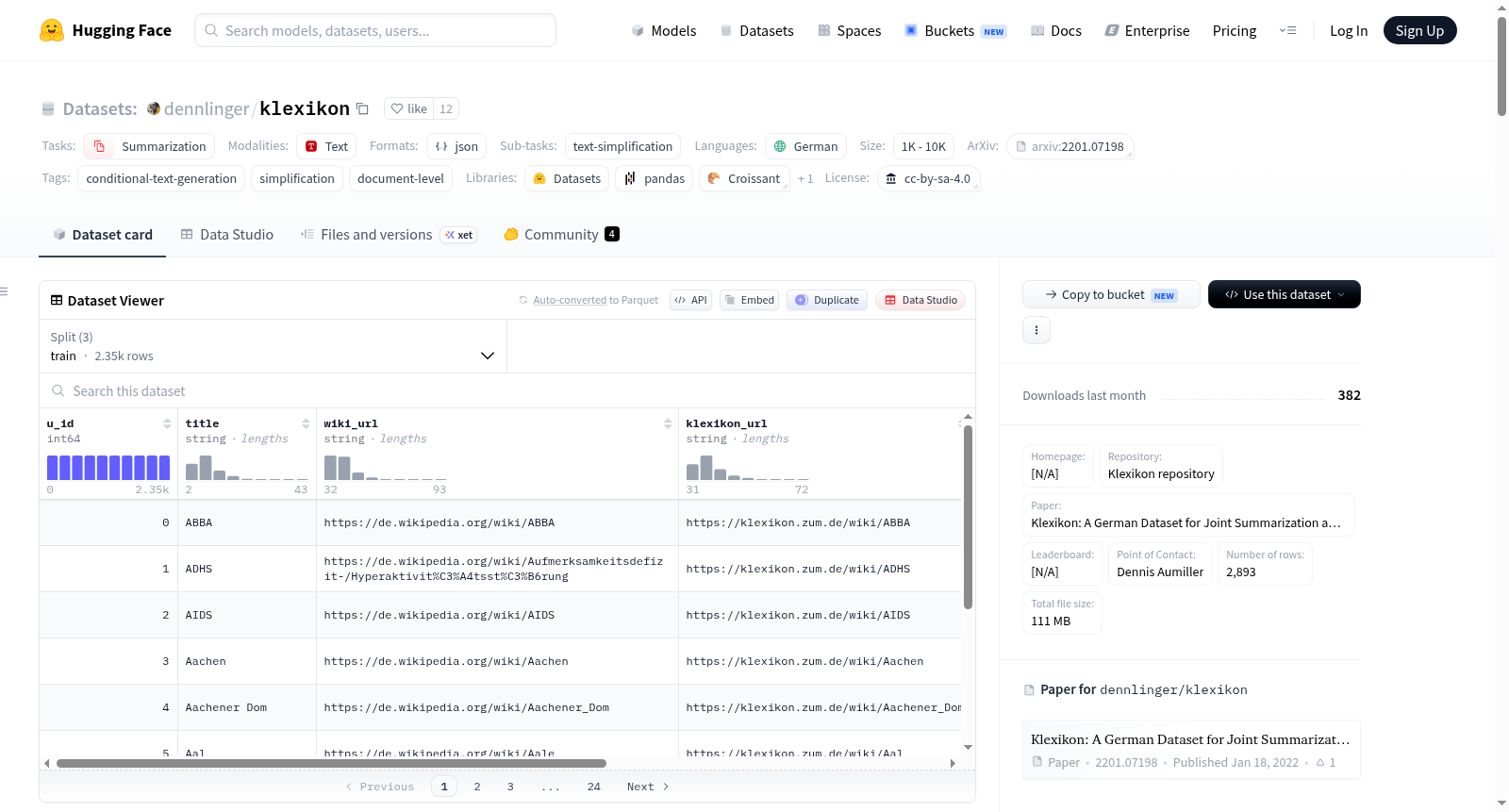This screenshot has width=1509, height=812.
Task: Open the Klexikon repository link
Action: click(x=1161, y=473)
